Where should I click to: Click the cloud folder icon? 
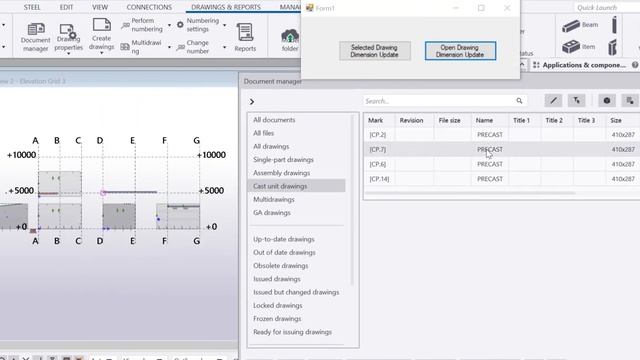(290, 36)
